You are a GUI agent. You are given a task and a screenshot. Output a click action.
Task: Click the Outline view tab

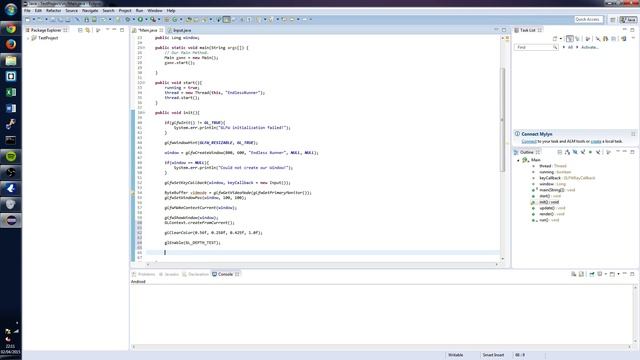tap(527, 152)
